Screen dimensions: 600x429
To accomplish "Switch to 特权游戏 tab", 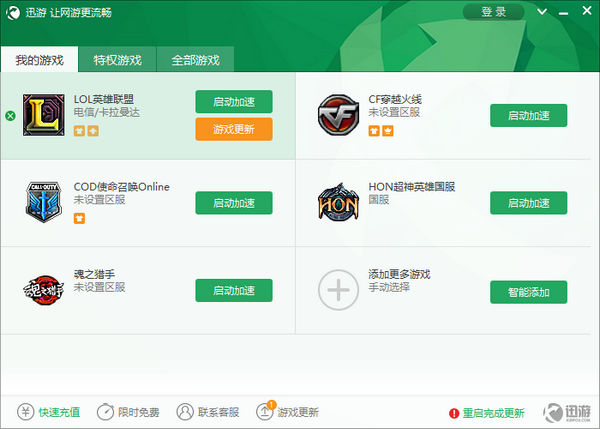I will [117, 59].
